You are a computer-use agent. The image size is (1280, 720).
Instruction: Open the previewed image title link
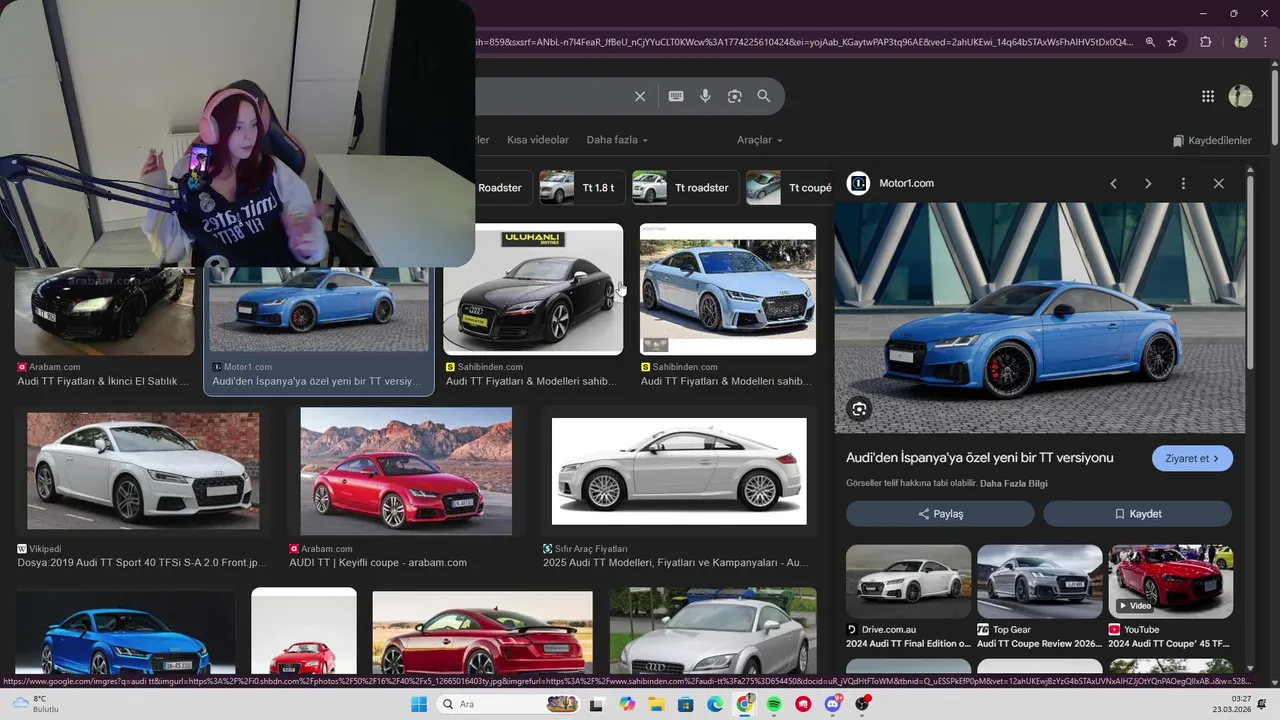point(980,458)
